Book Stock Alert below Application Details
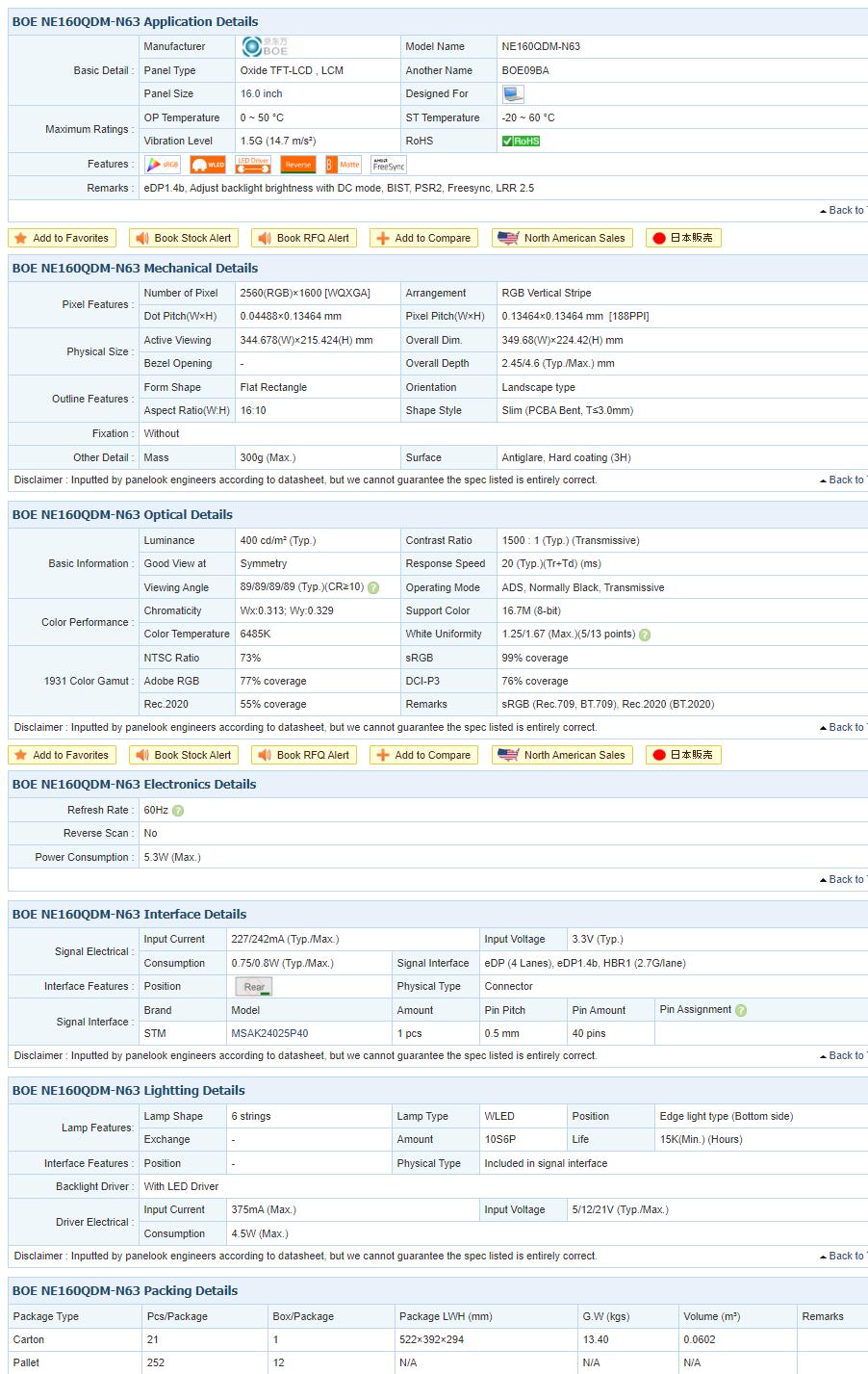The height and width of the screenshot is (1374, 868). pos(184,238)
